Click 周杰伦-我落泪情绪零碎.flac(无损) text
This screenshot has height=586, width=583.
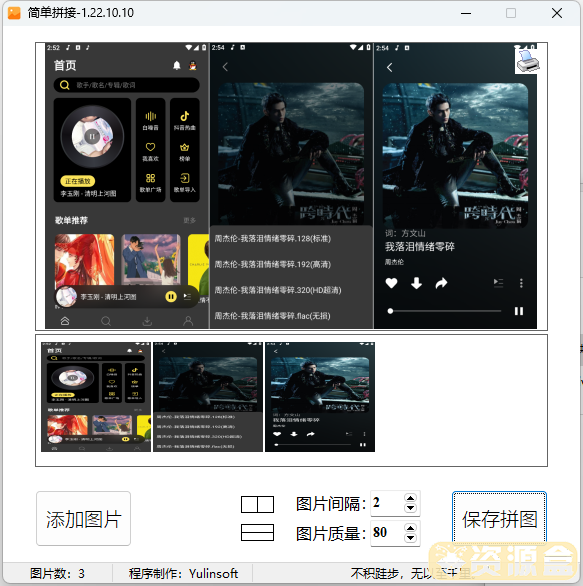tap(272, 316)
